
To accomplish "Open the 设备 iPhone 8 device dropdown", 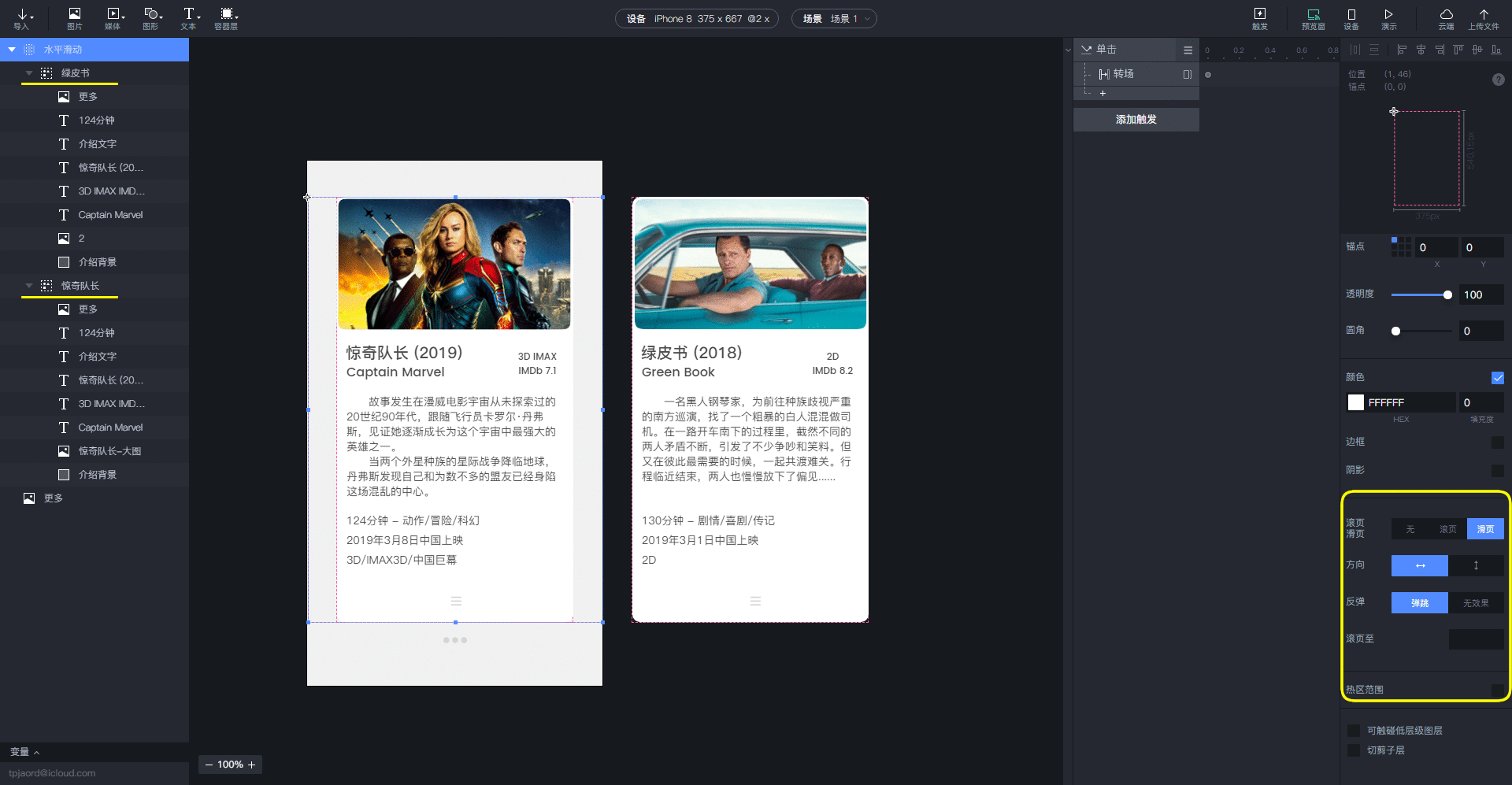I will click(697, 19).
